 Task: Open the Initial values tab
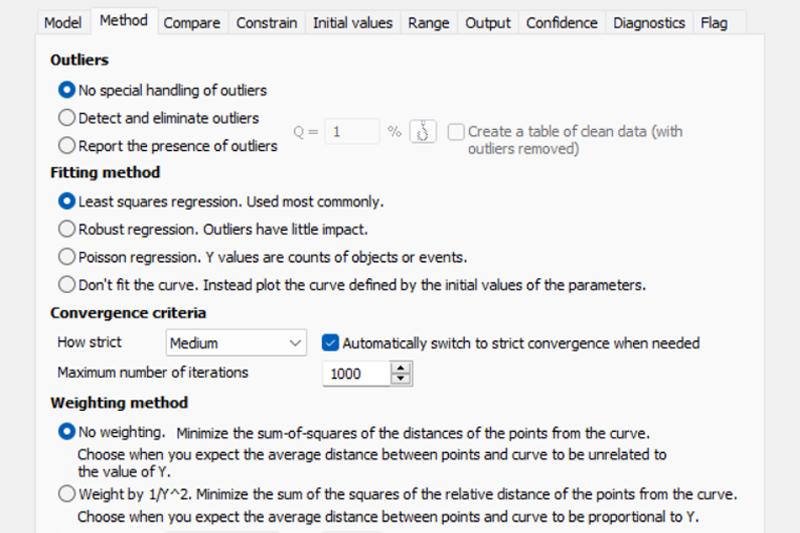point(352,22)
